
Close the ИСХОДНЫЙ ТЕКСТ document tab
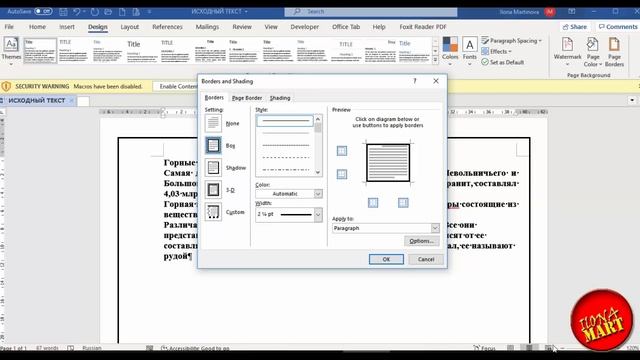(71, 100)
